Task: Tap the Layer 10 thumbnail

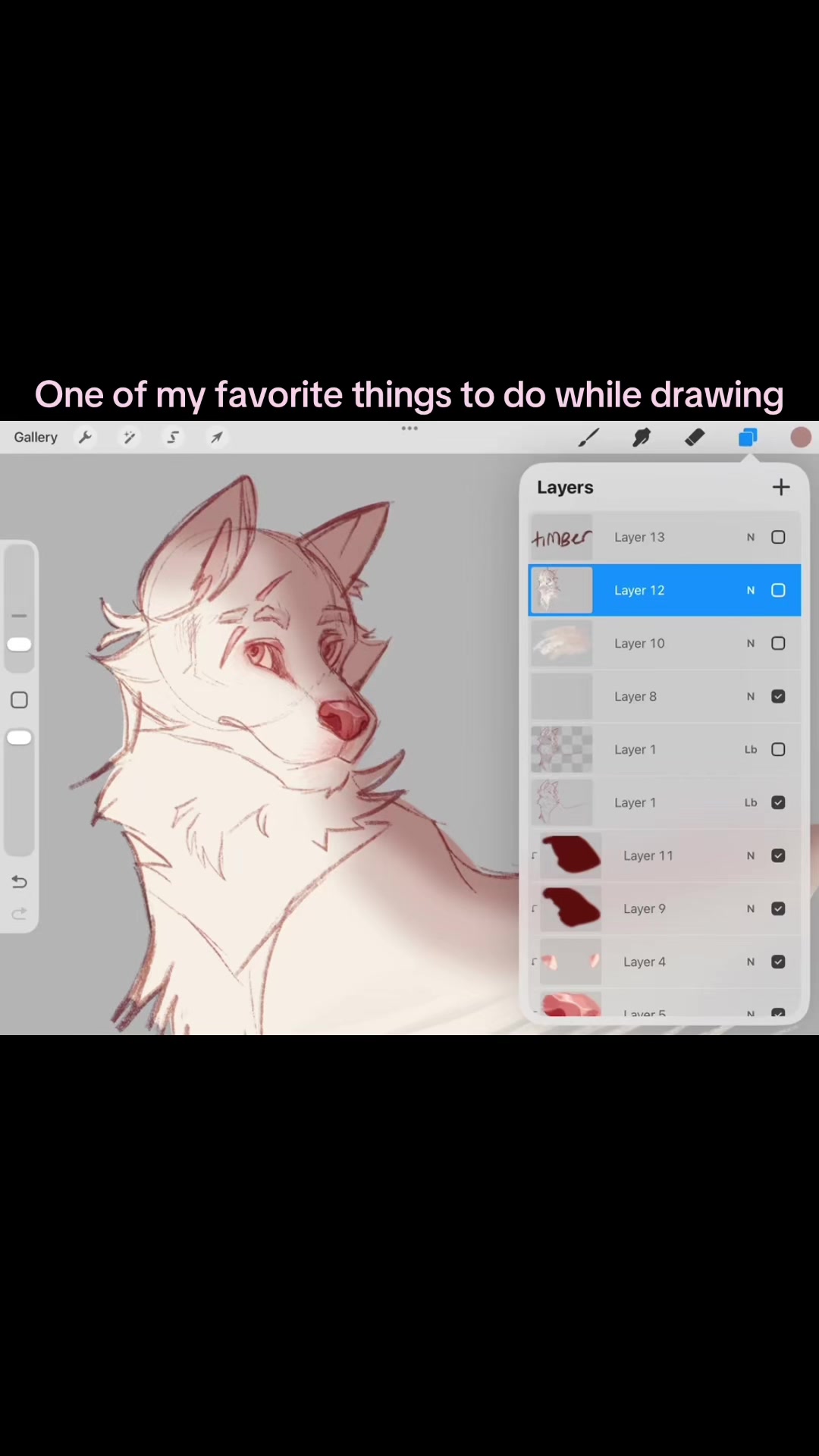Action: (561, 643)
